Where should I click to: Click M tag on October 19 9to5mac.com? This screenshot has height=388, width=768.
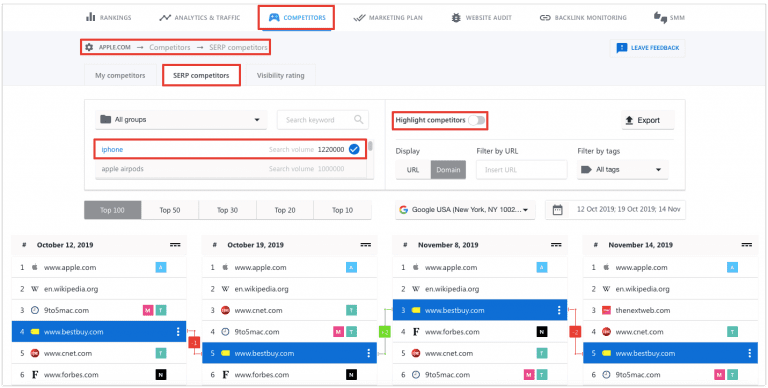coord(338,332)
